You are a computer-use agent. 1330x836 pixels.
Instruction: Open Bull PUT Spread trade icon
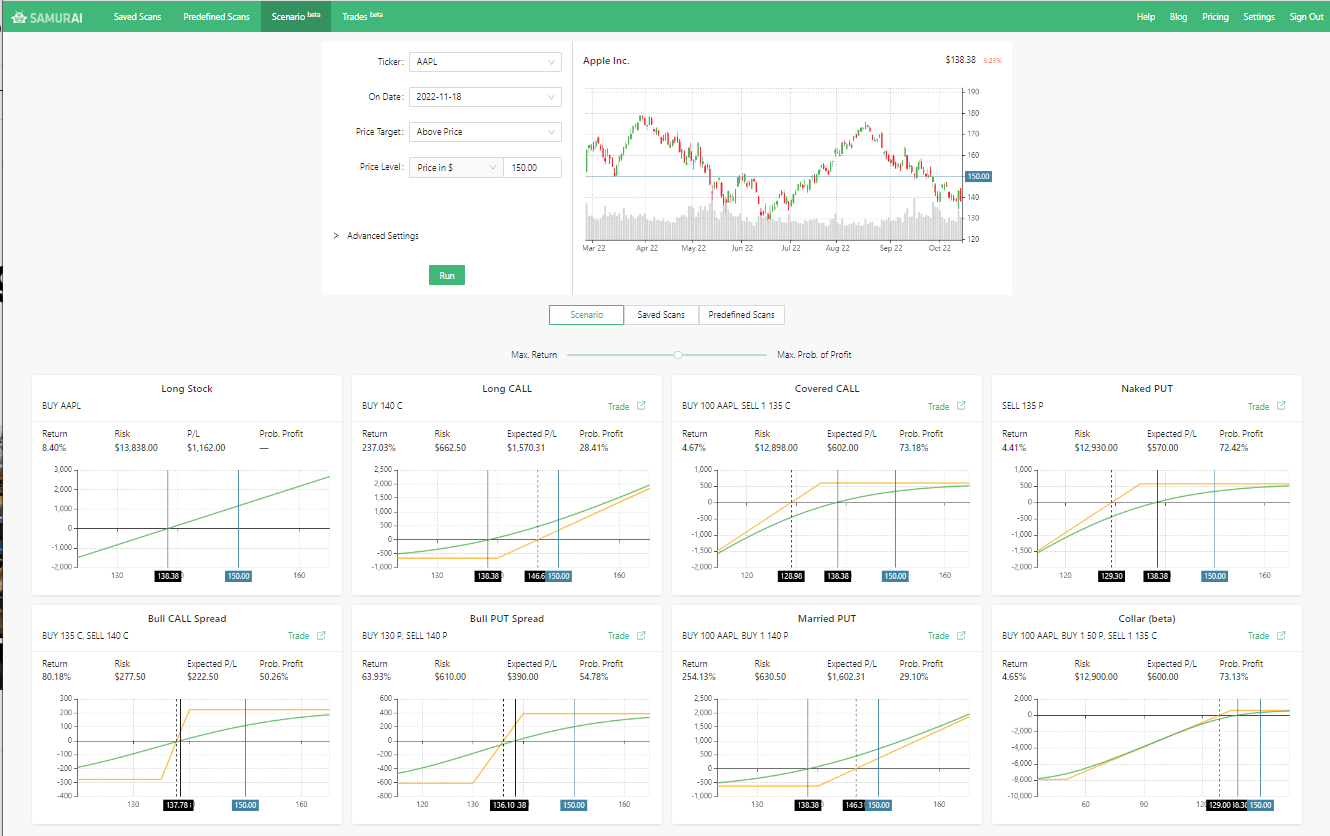pyautogui.click(x=641, y=636)
